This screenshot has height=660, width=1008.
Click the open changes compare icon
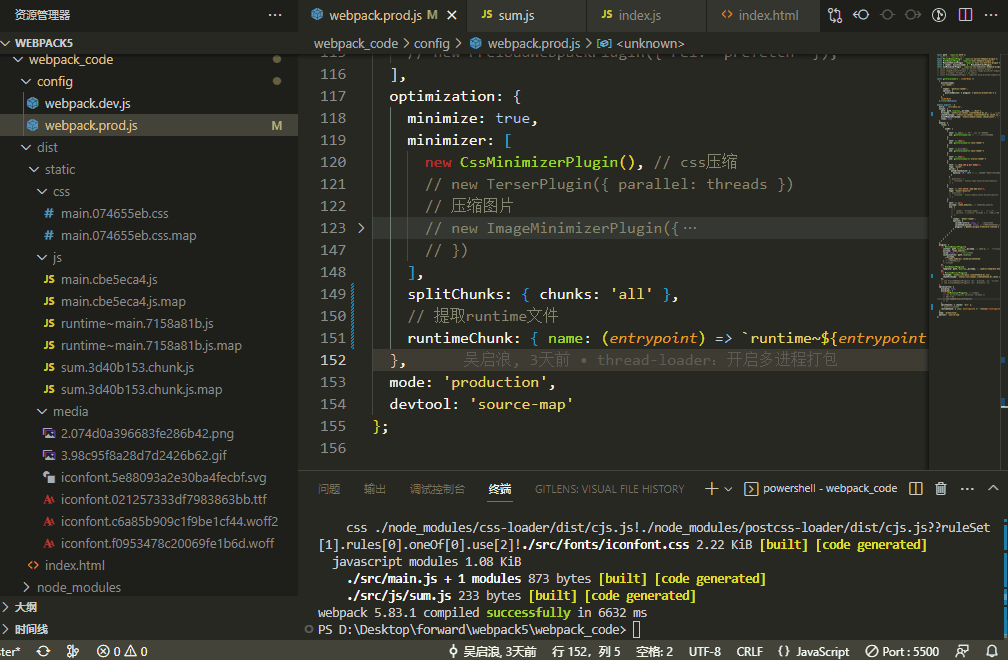pos(835,15)
